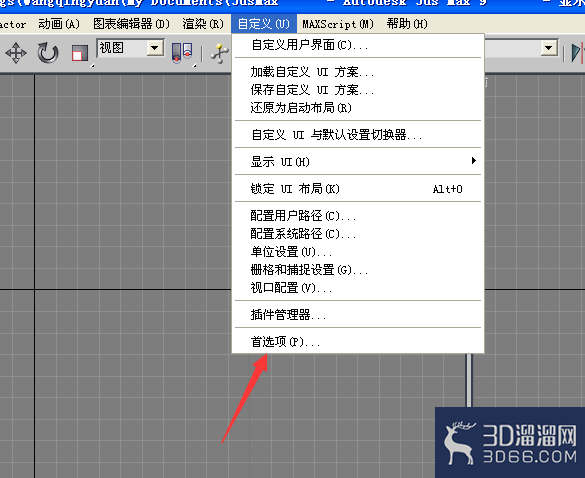Screen dimensions: 585x478
Task: Open 自定义 UI 与默认设置切换器...
Action: pos(358,135)
